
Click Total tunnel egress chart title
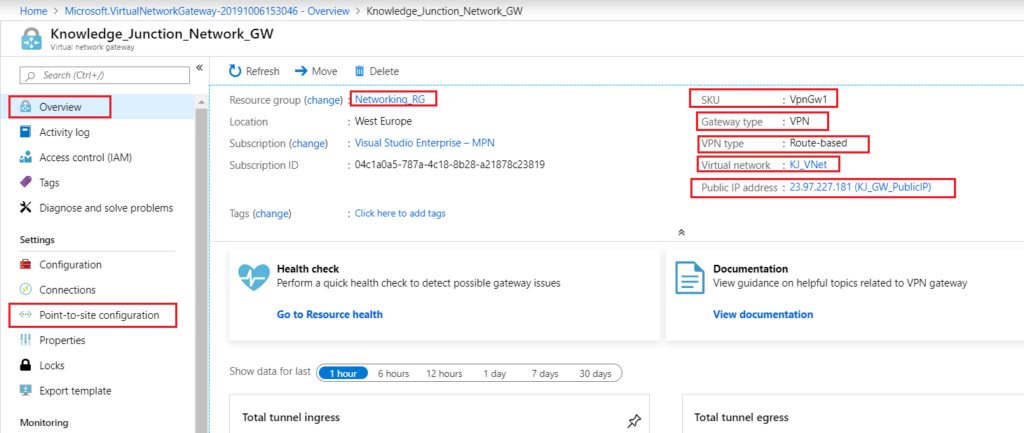pyautogui.click(x=741, y=417)
